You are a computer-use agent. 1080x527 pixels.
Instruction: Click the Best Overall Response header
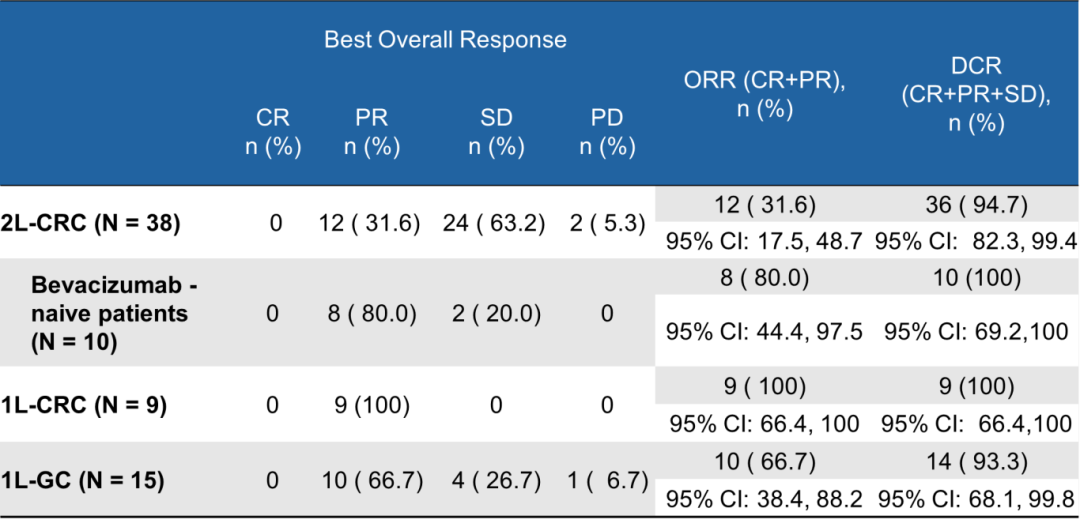(x=445, y=41)
